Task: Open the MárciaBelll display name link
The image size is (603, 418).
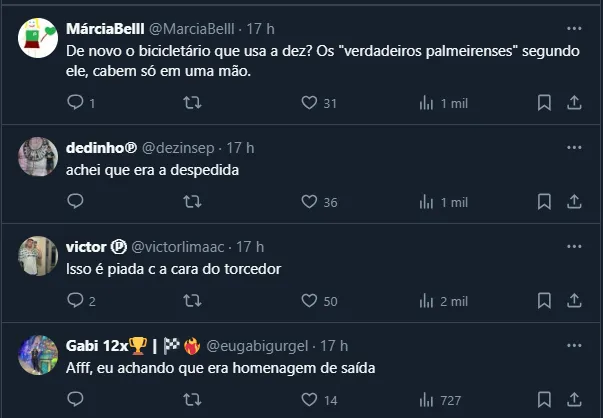Action: coord(104,28)
